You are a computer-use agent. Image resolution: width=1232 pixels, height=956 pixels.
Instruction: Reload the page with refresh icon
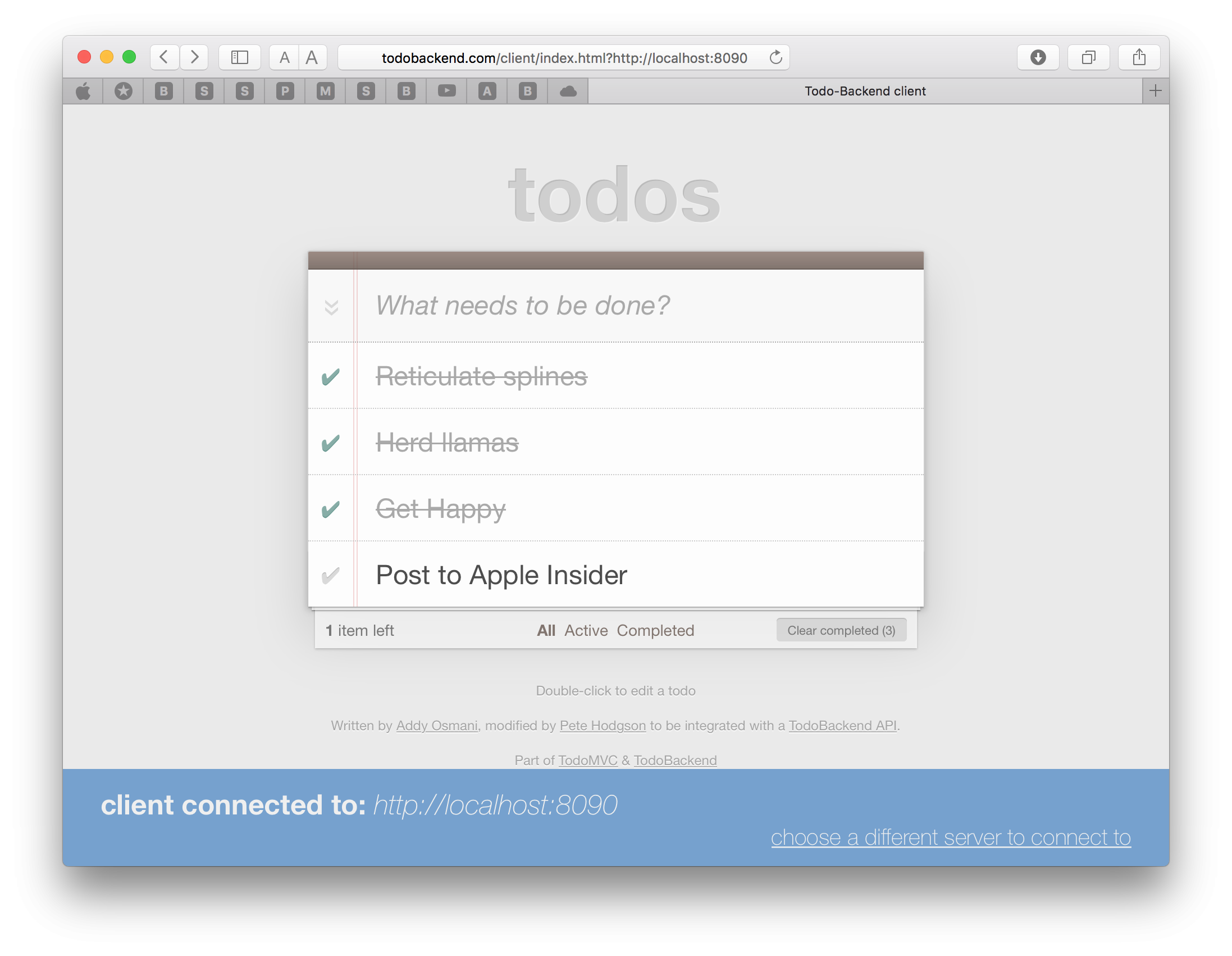pyautogui.click(x=775, y=57)
